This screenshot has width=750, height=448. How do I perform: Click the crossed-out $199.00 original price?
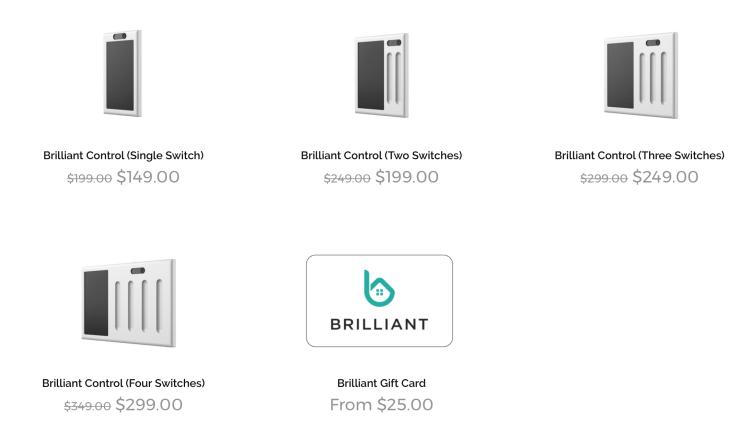tap(89, 179)
